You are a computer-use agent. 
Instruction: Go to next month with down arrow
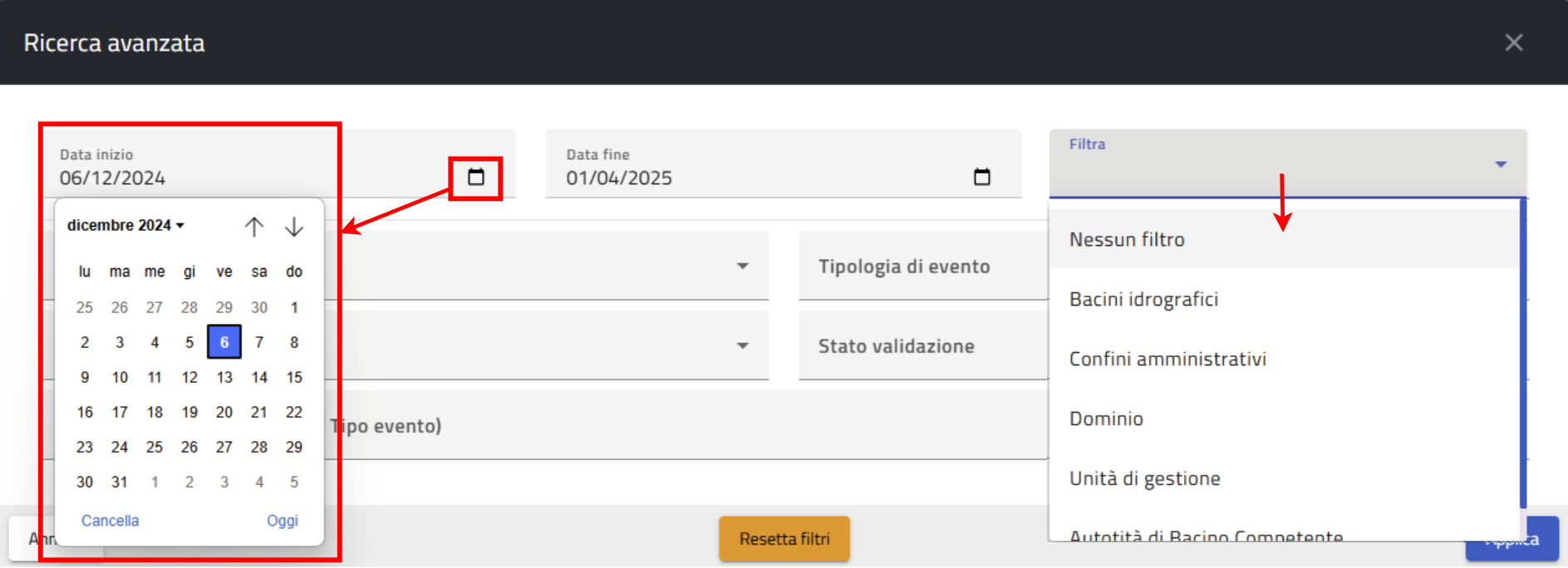294,227
